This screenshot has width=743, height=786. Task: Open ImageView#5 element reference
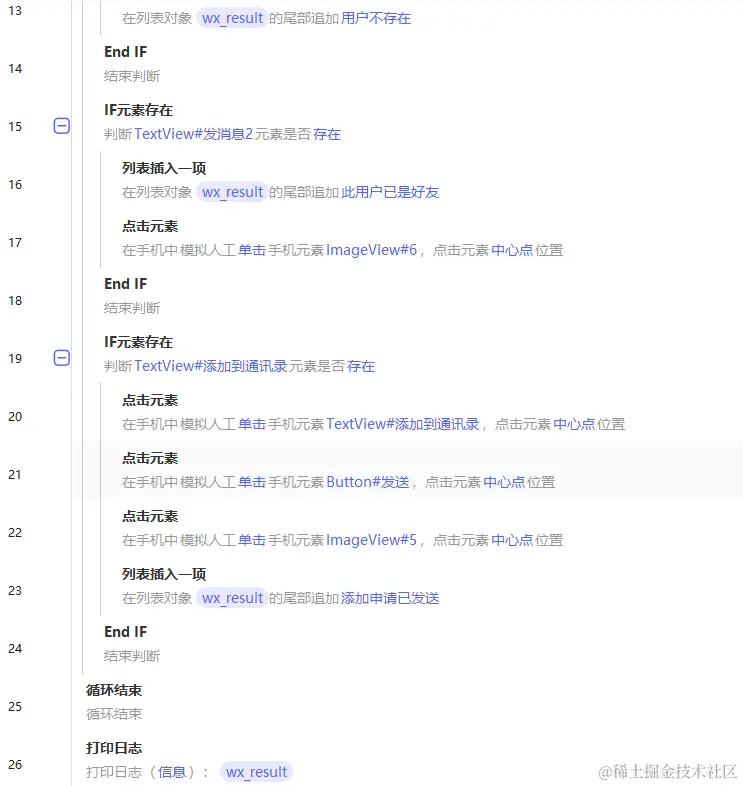click(372, 540)
